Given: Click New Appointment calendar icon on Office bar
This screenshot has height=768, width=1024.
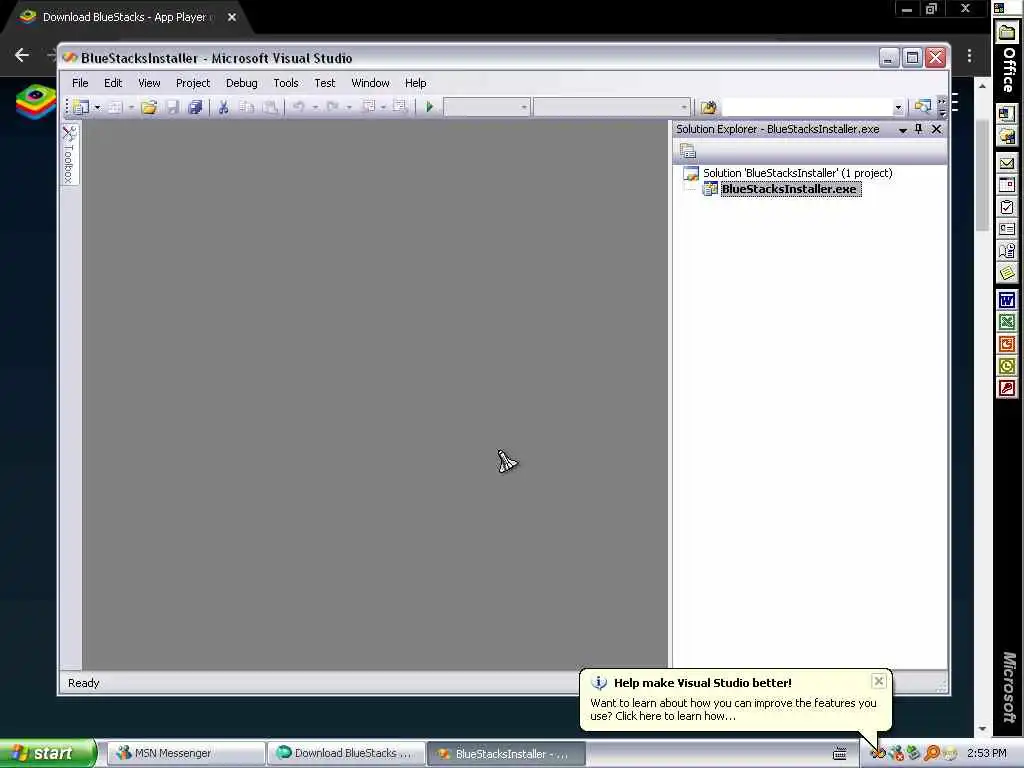Looking at the screenshot, I should (1006, 185).
